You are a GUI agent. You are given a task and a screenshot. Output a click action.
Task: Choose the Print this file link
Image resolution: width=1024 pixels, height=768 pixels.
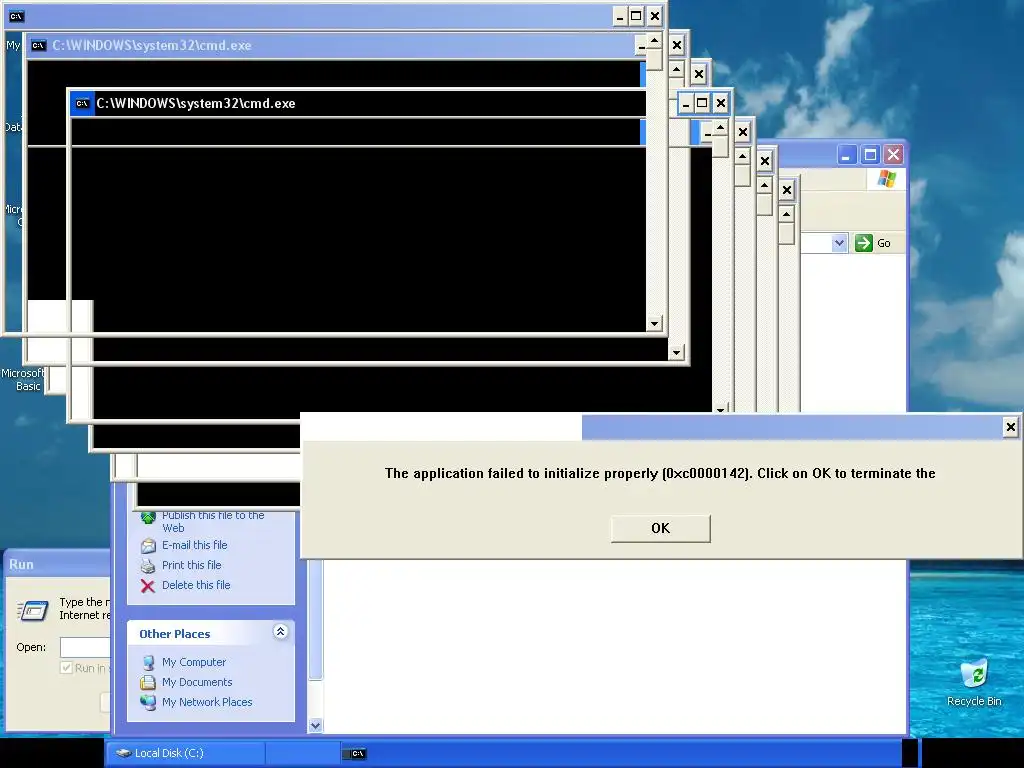(x=191, y=565)
